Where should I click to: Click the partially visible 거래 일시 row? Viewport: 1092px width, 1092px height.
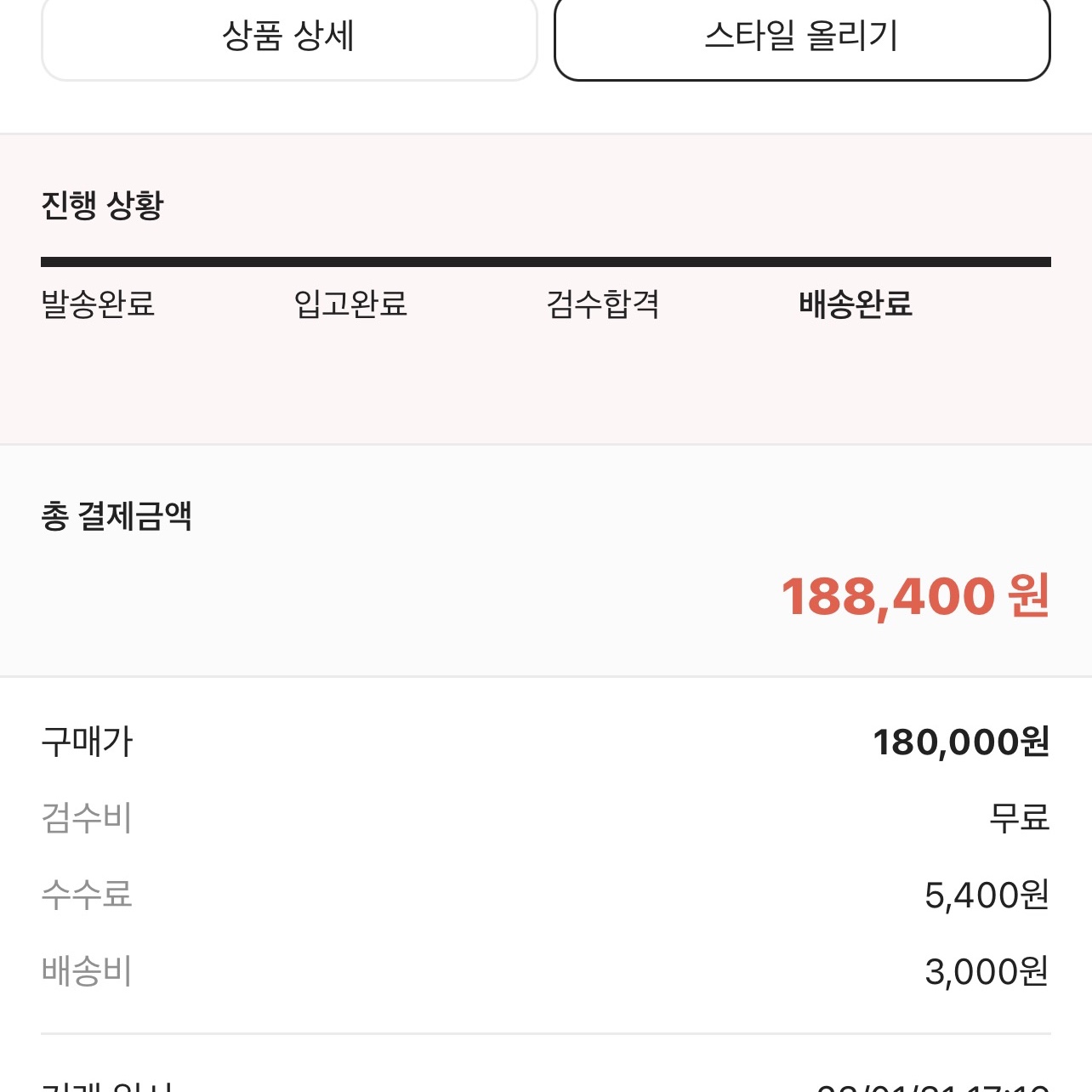click(546, 1085)
